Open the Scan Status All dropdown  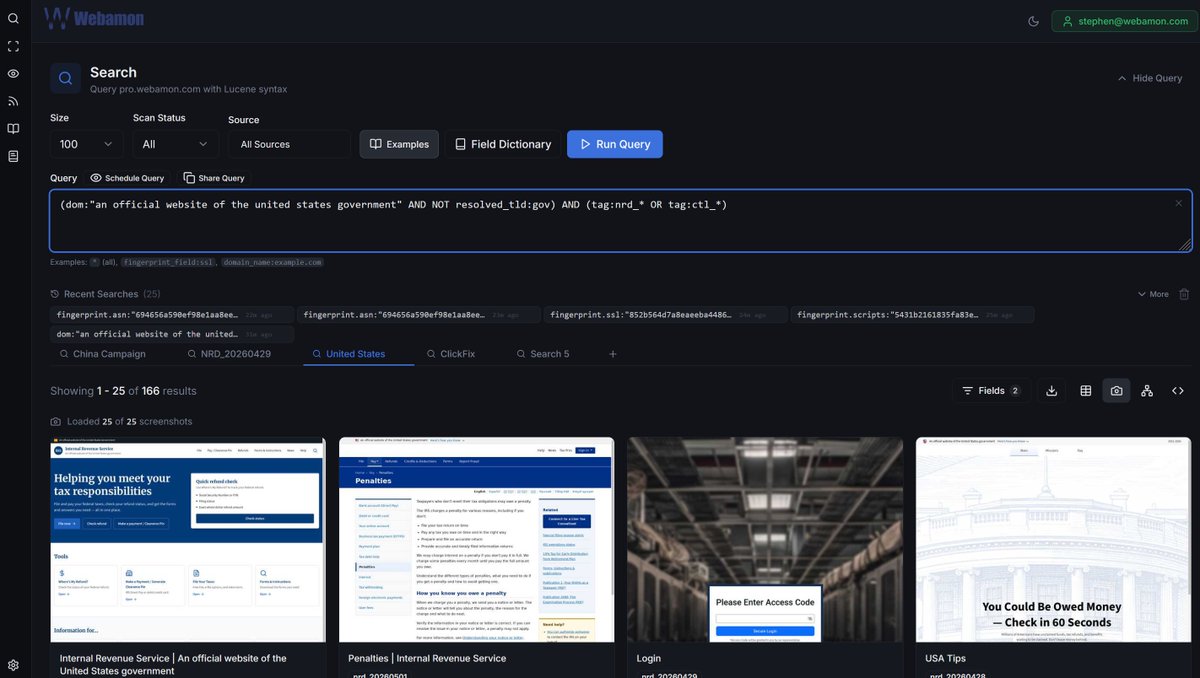pyautogui.click(x=176, y=144)
